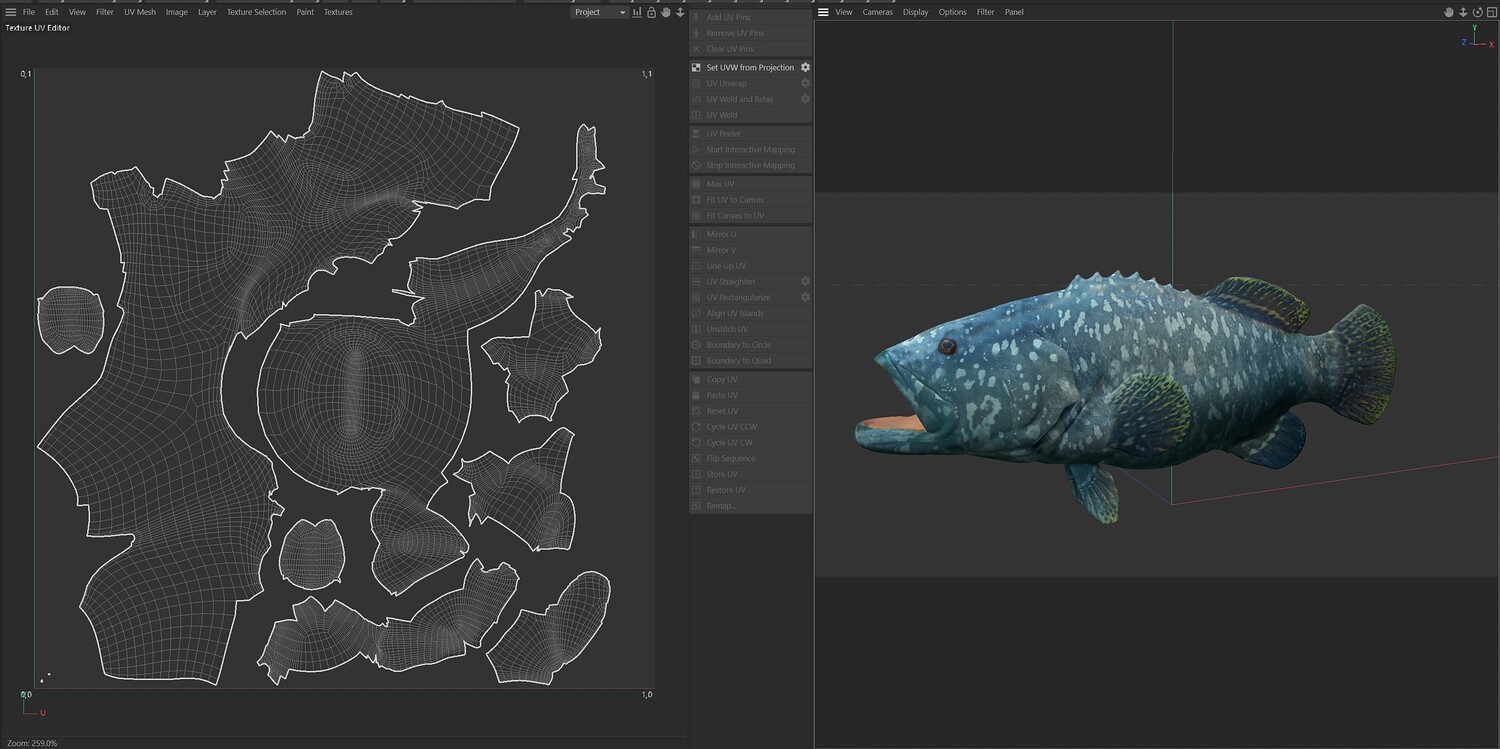
Task: Click the move camera hand icon in the 3D viewport
Action: tap(1449, 12)
